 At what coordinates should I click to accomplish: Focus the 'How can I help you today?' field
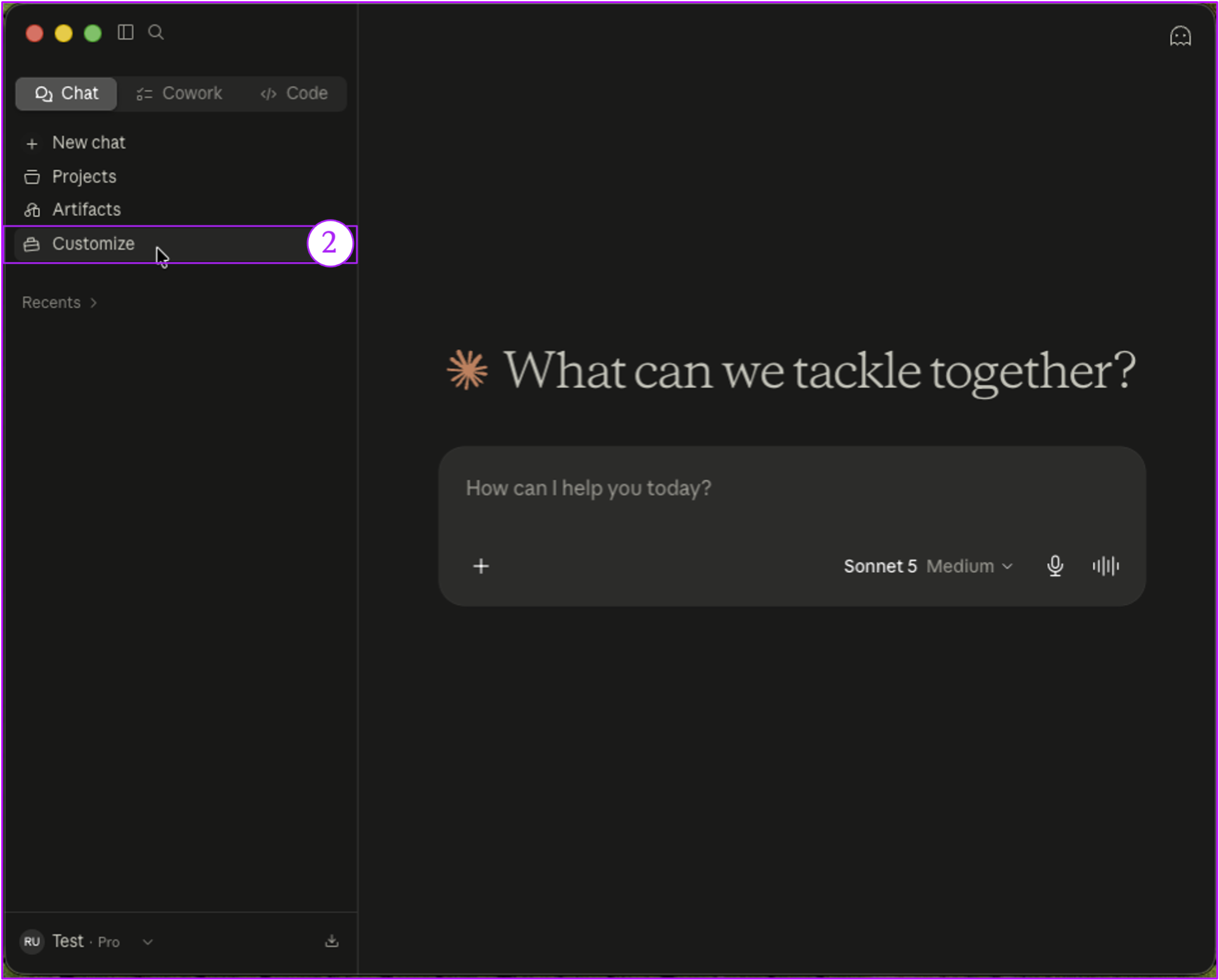click(792, 489)
